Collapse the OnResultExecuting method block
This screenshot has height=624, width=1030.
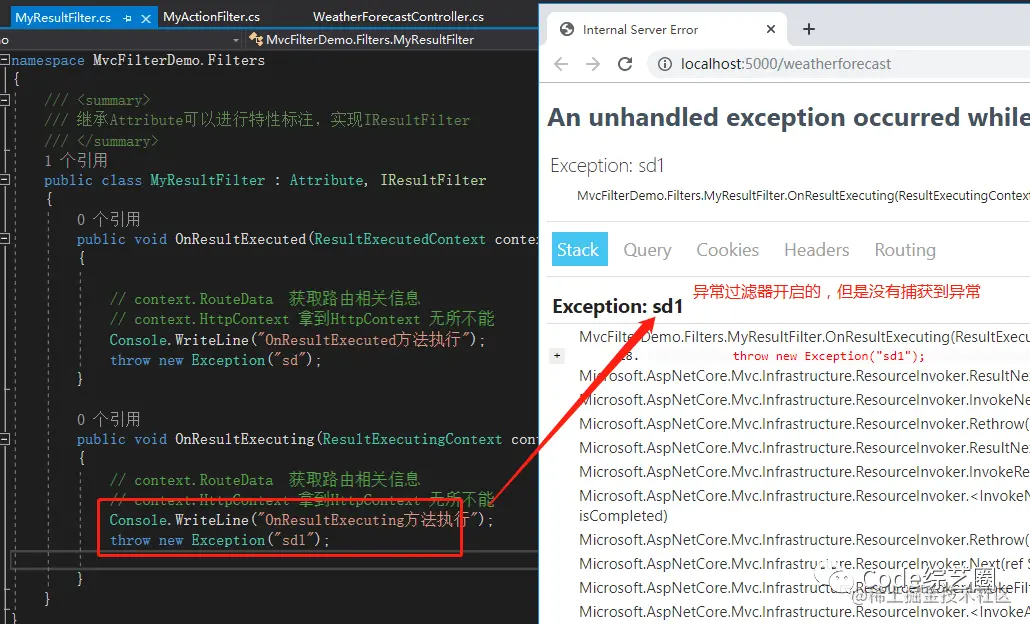[5, 439]
